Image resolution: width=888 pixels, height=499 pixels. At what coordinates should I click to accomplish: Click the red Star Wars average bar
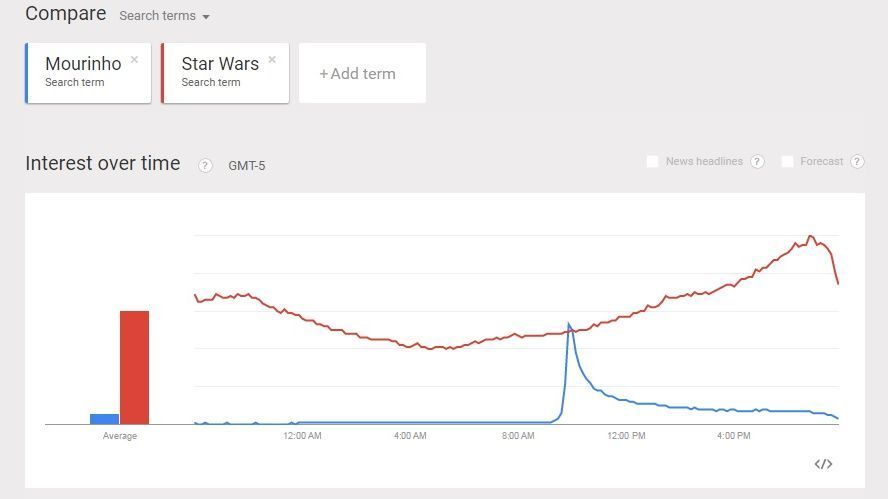tap(134, 367)
